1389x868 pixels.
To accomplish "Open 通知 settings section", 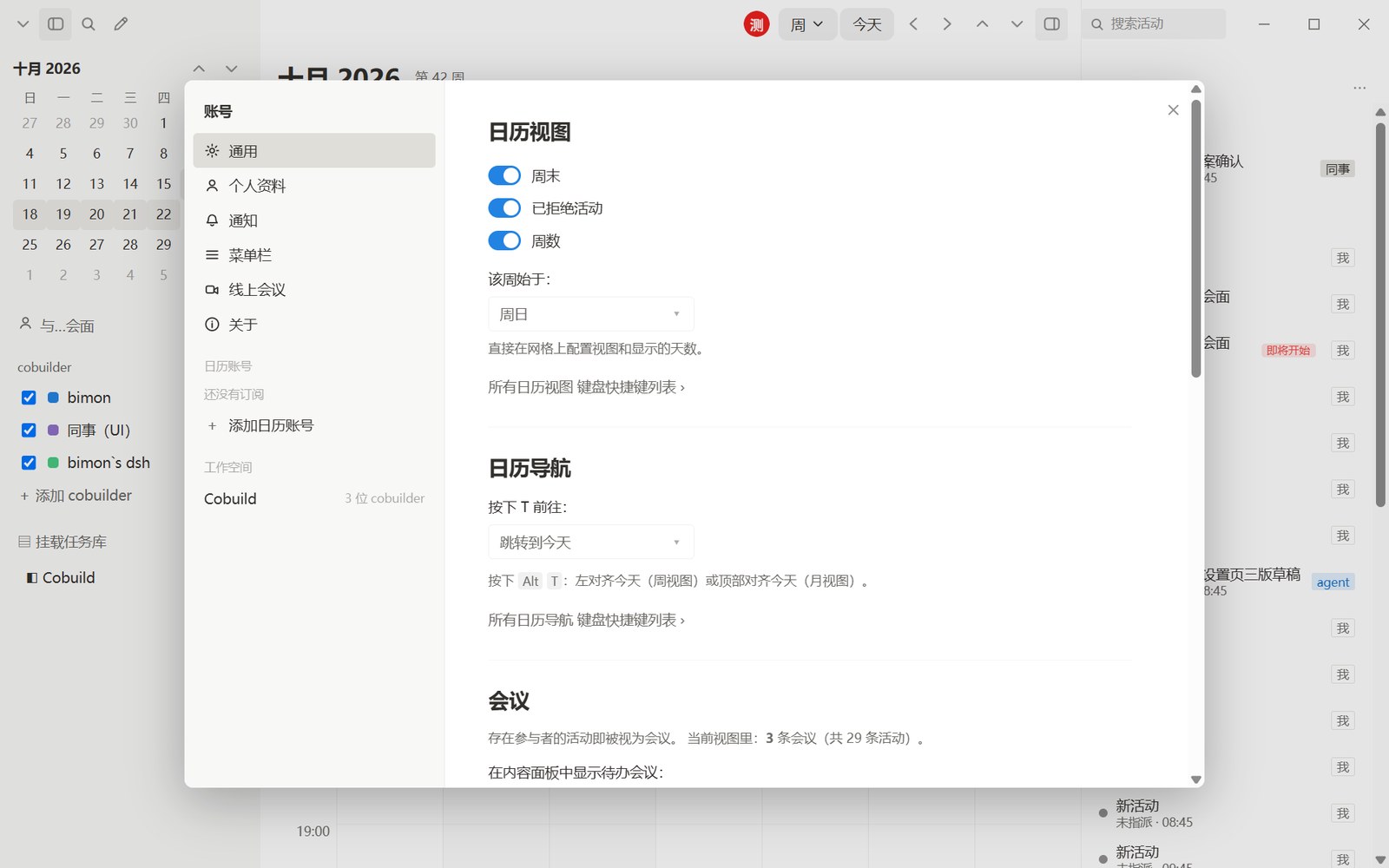I will pos(314,220).
